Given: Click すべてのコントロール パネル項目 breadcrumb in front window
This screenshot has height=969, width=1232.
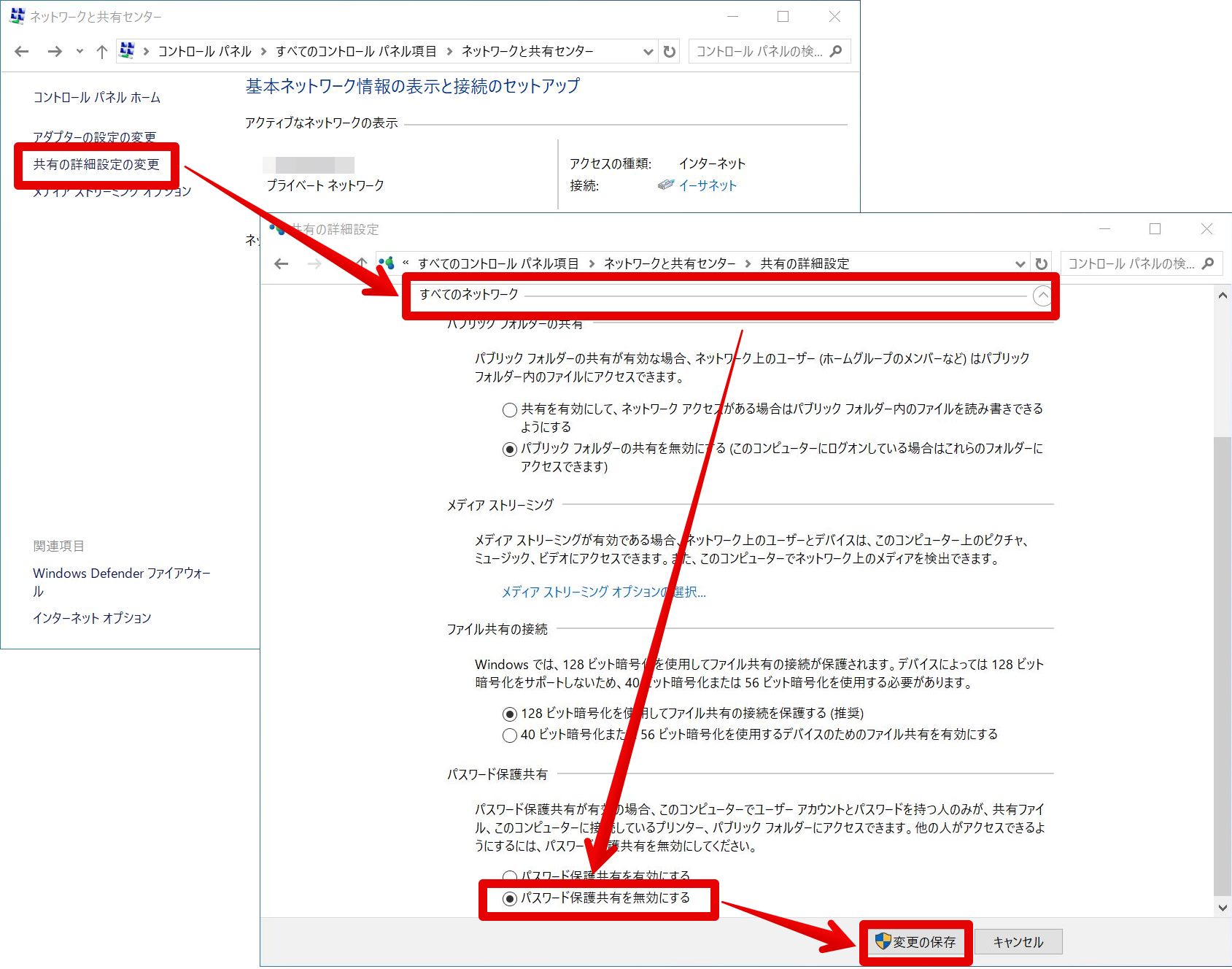Looking at the screenshot, I should [x=498, y=263].
